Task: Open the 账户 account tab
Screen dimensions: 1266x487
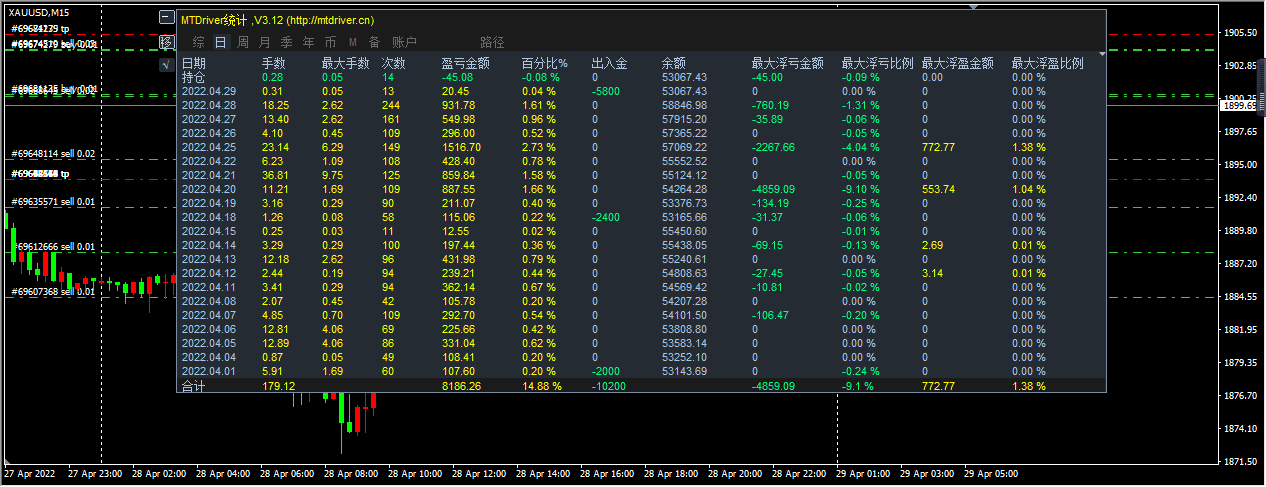Action: [404, 42]
